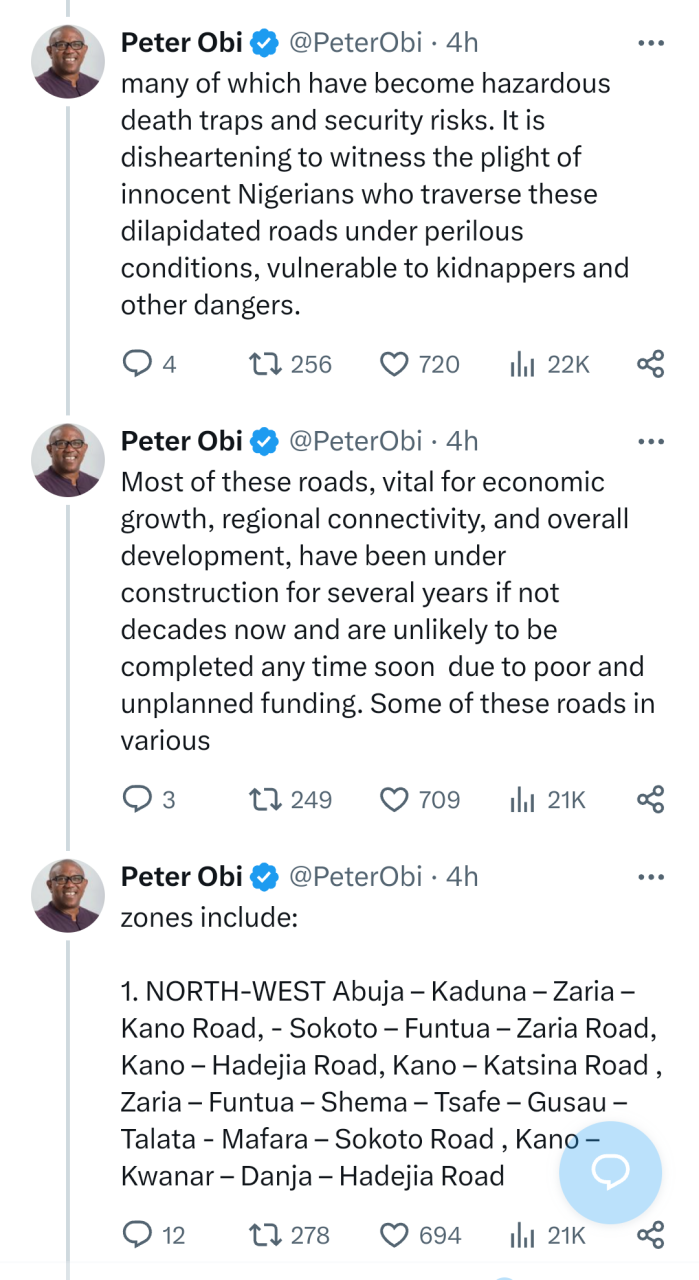Expand the more options menu on second tweet
699x1280 pixels.
(x=650, y=440)
